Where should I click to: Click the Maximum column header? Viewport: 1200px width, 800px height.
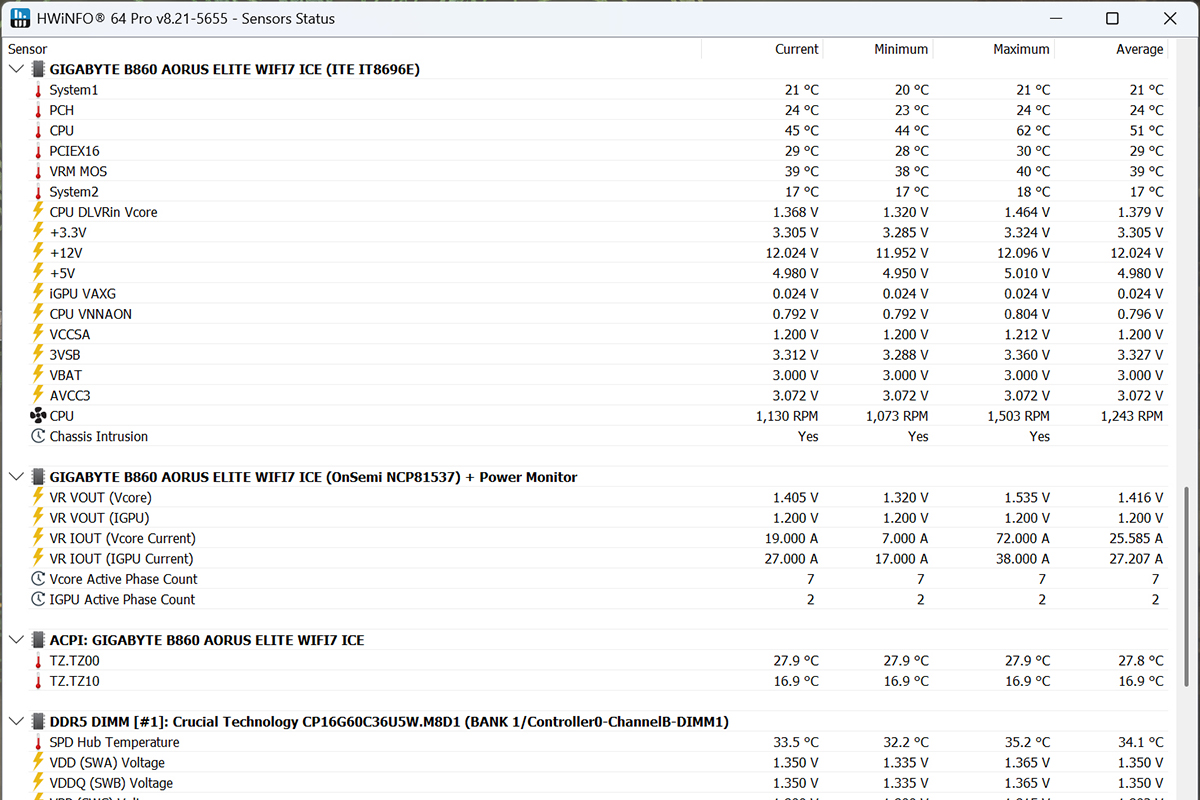[1021, 49]
